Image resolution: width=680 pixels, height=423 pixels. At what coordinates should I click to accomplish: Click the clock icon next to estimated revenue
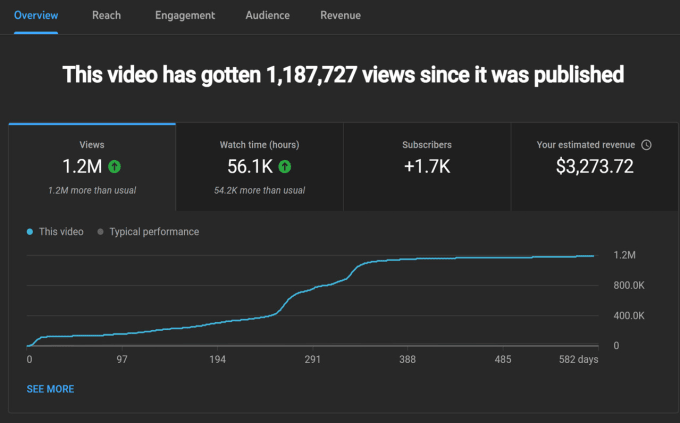(x=646, y=145)
